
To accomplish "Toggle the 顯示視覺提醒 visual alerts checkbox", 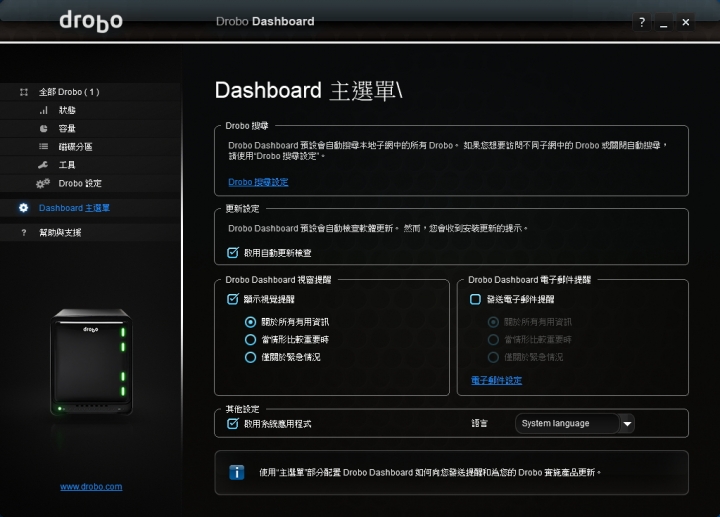I will [233, 299].
